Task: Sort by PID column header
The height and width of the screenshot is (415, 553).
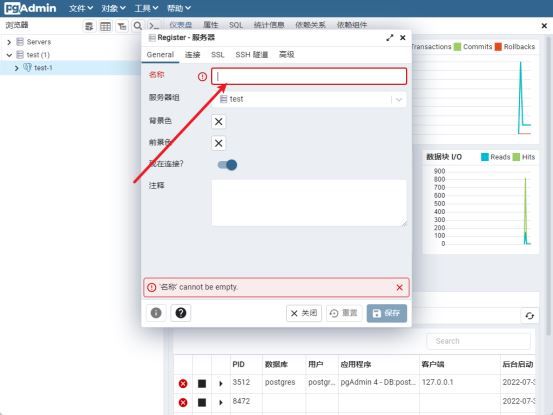Action: click(239, 364)
